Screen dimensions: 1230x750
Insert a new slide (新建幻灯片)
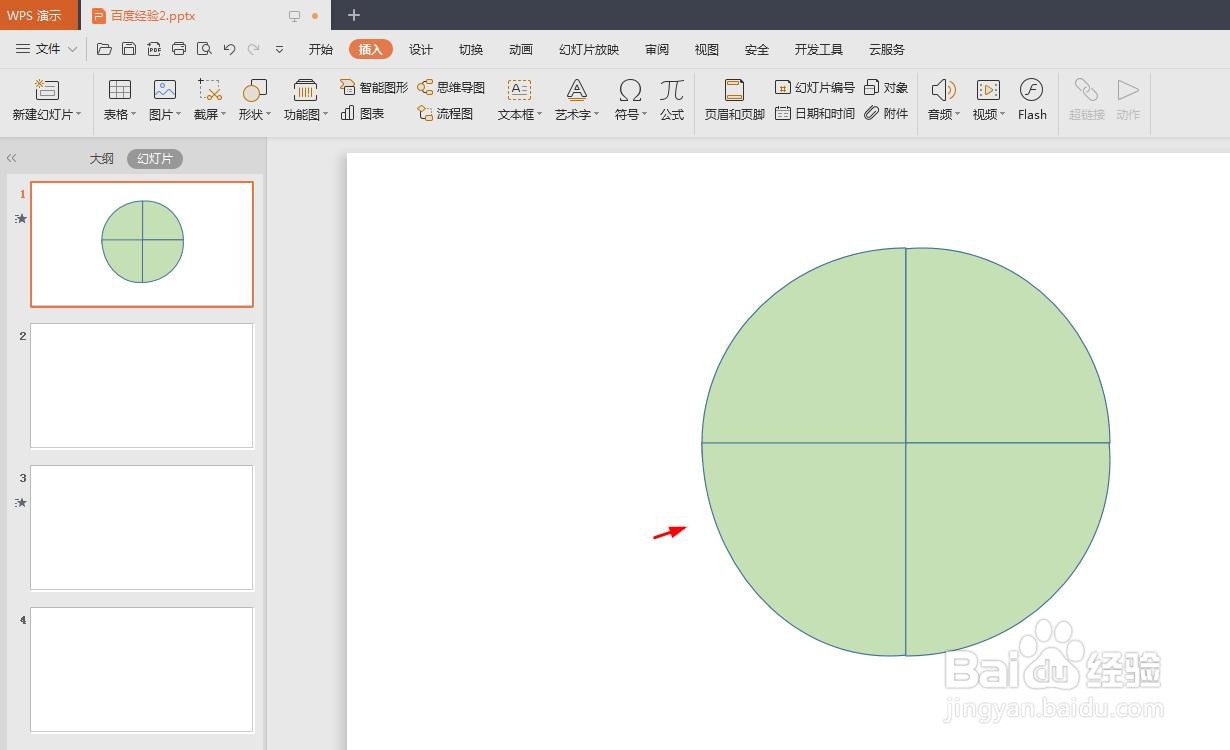pyautogui.click(x=46, y=100)
